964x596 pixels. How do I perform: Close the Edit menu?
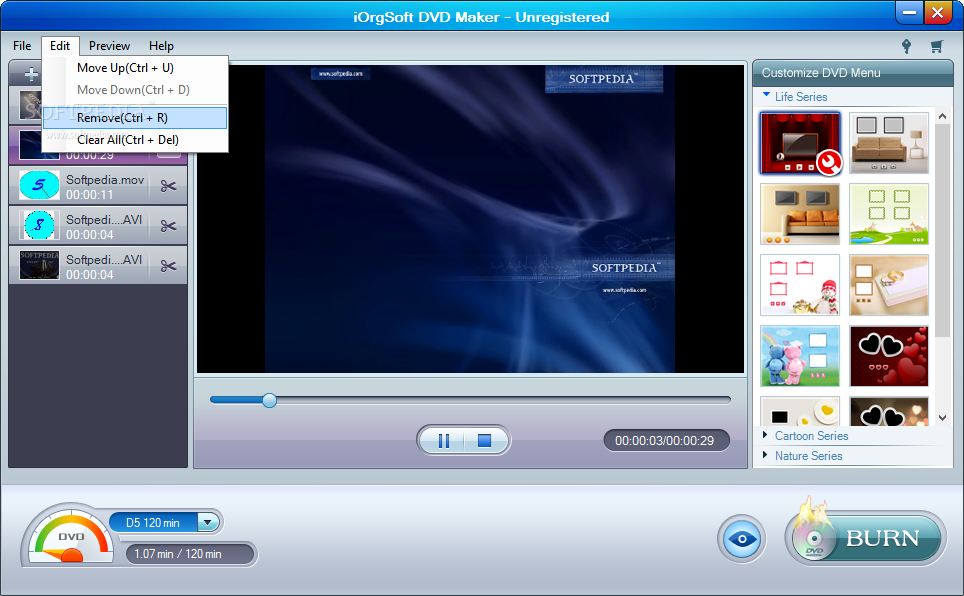[60, 46]
